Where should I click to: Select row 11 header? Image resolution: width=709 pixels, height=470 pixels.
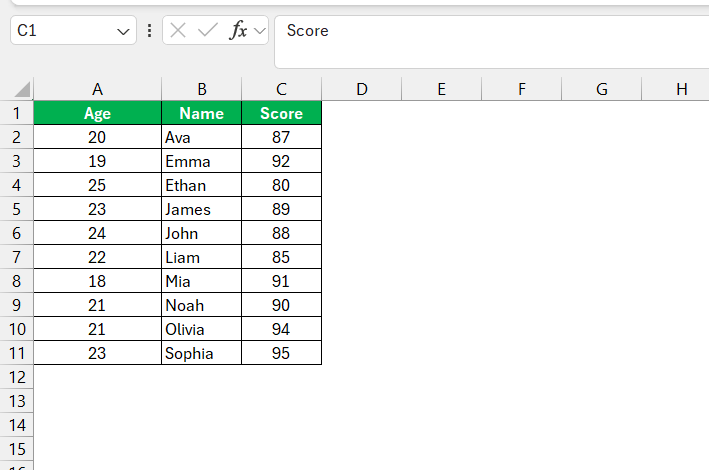(17, 353)
